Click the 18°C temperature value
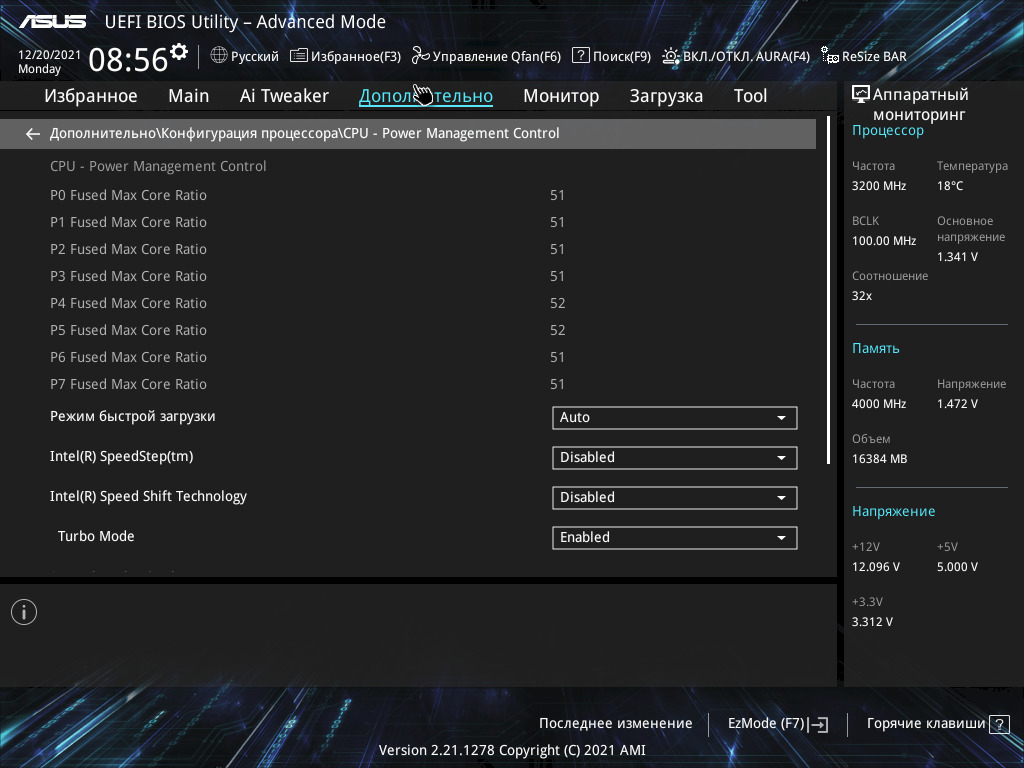 click(950, 186)
